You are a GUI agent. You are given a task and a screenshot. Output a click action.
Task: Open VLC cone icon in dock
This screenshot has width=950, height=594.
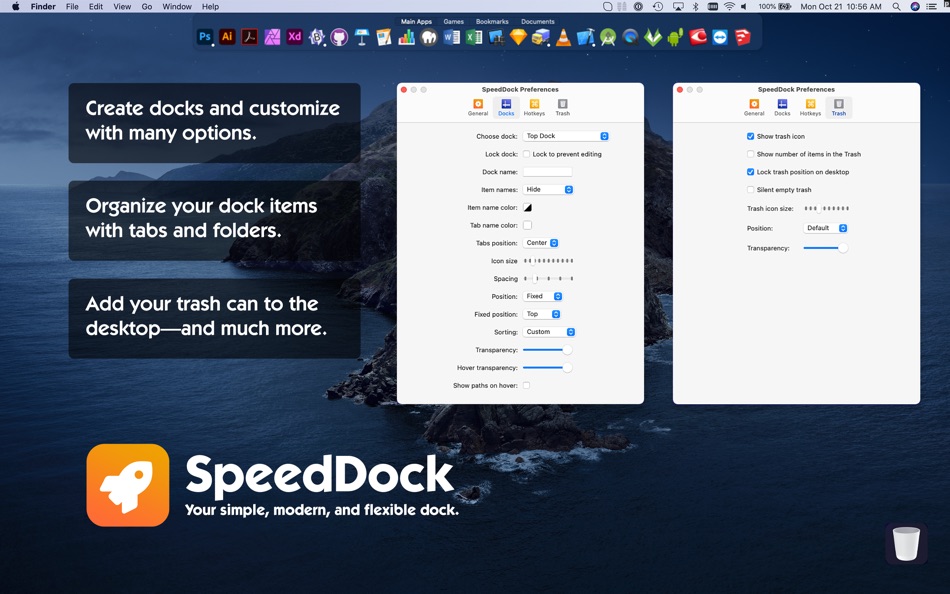coord(563,38)
